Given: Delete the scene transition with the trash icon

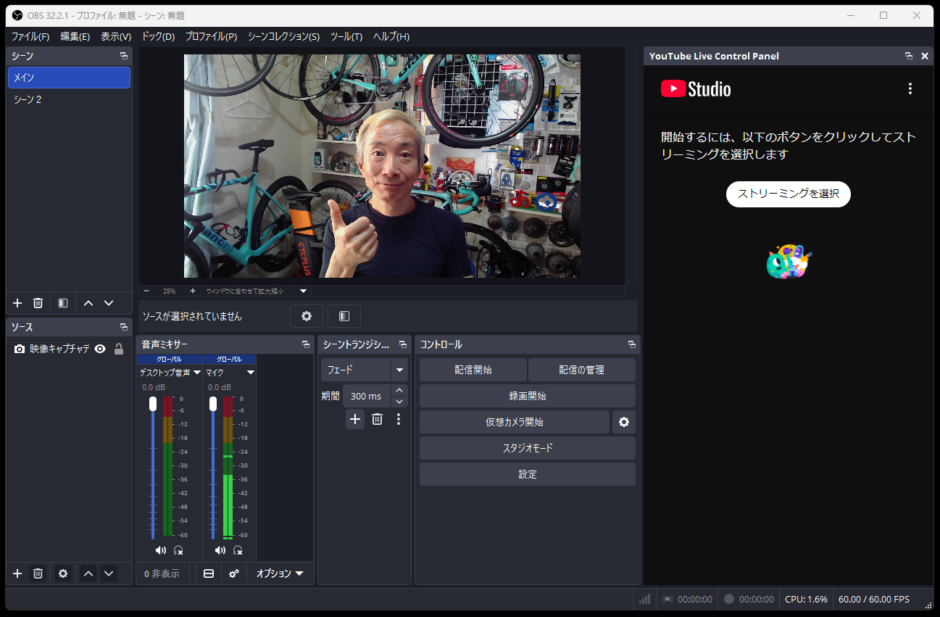Looking at the screenshot, I should [377, 419].
